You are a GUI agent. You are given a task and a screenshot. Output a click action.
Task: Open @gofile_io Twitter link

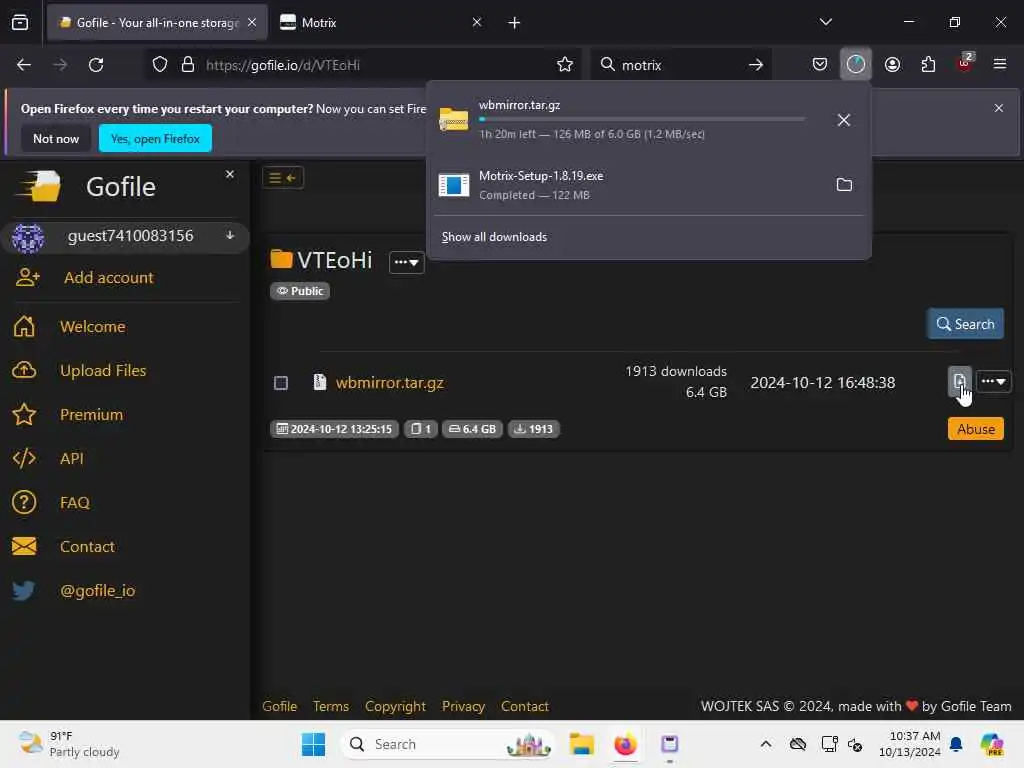[x=97, y=590]
